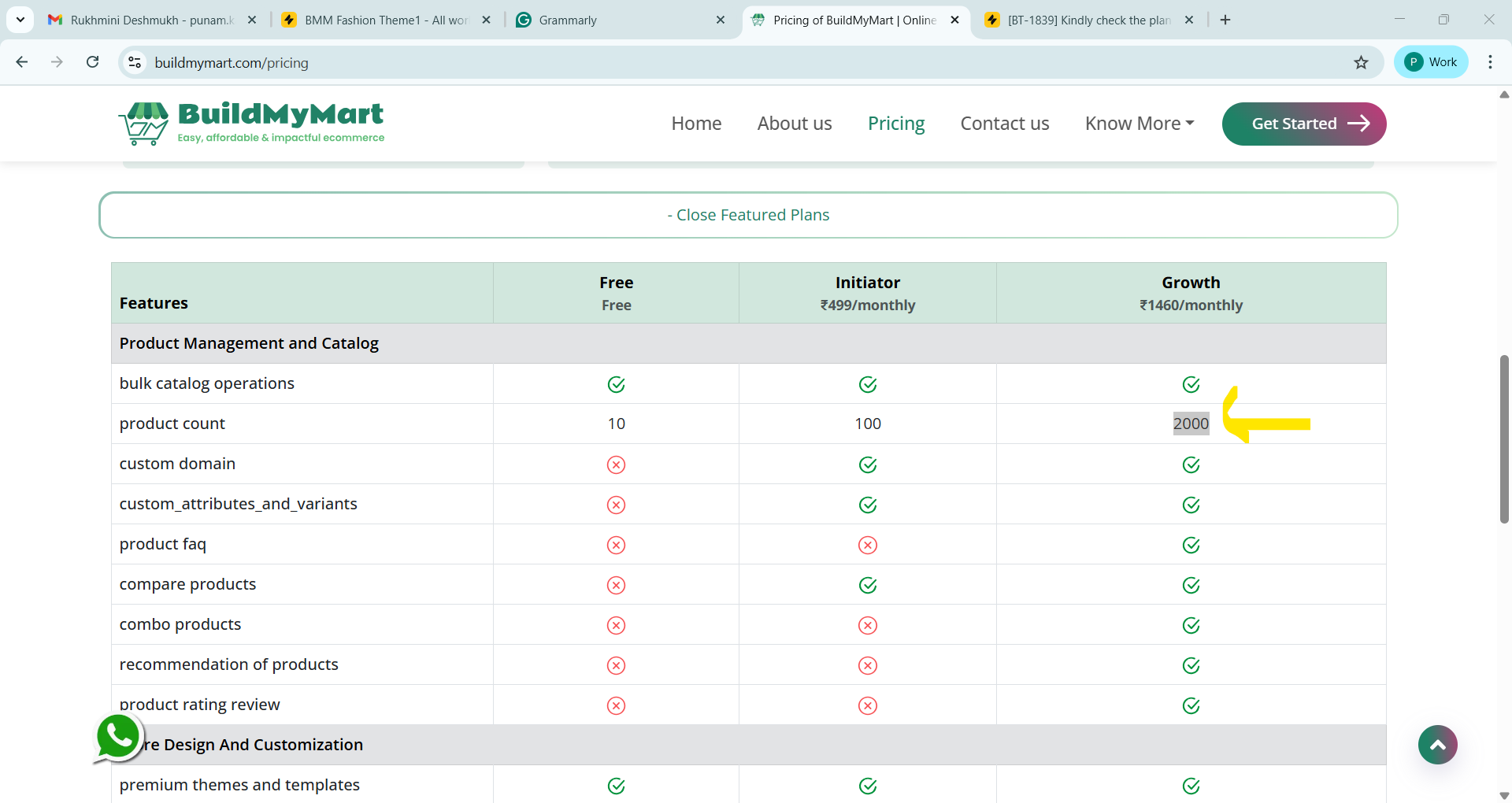
Task: Go to Home in site navigation
Action: 696,124
